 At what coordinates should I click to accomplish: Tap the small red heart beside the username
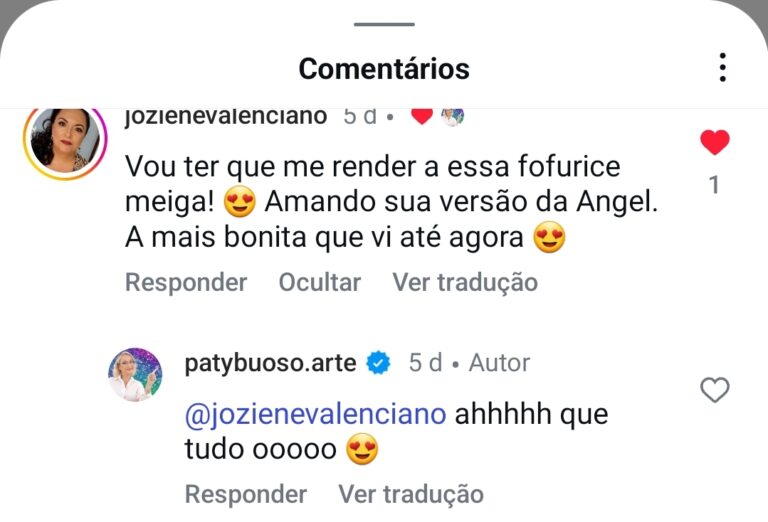coord(422,116)
